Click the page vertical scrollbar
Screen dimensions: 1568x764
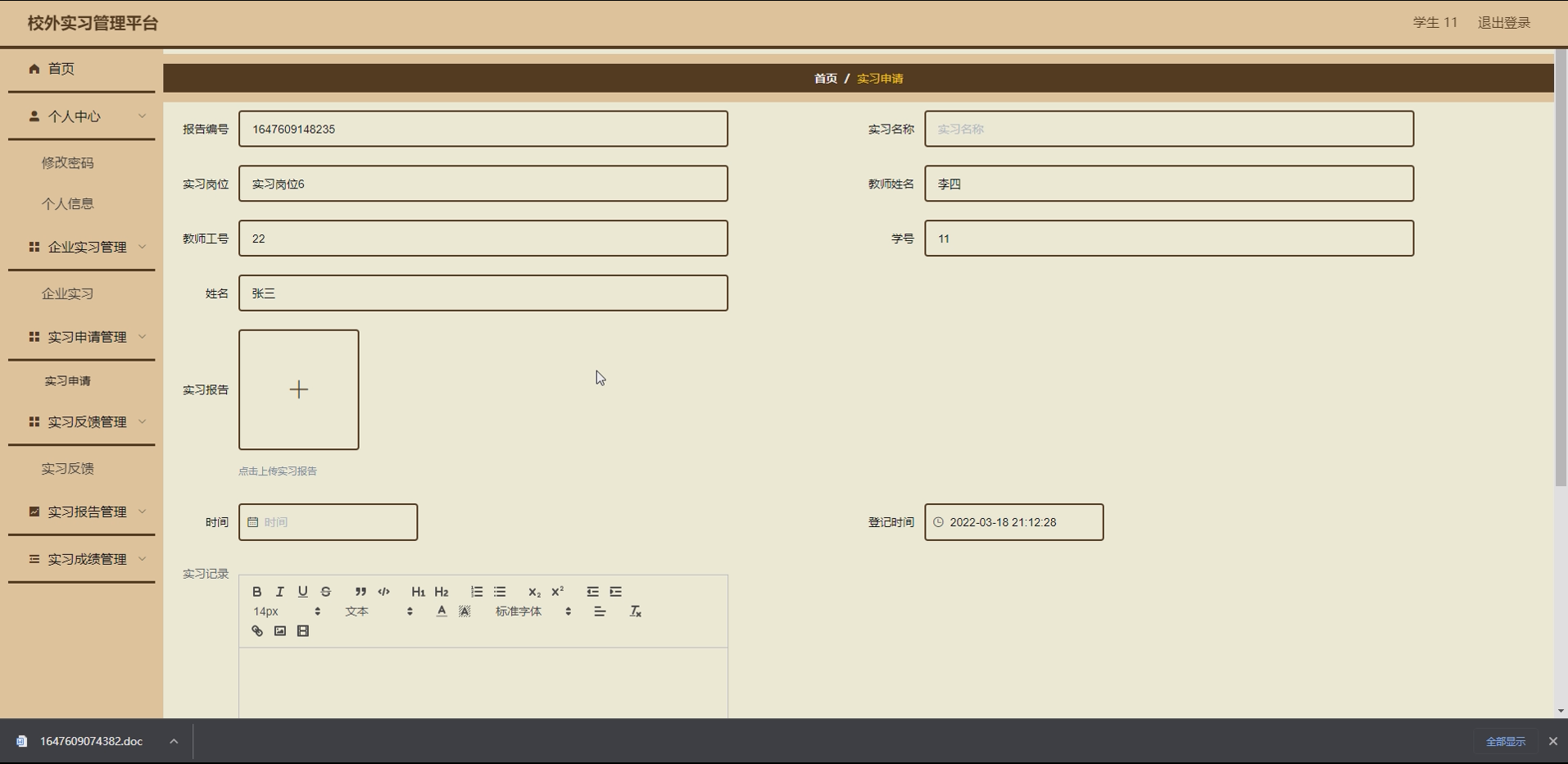(1561, 266)
